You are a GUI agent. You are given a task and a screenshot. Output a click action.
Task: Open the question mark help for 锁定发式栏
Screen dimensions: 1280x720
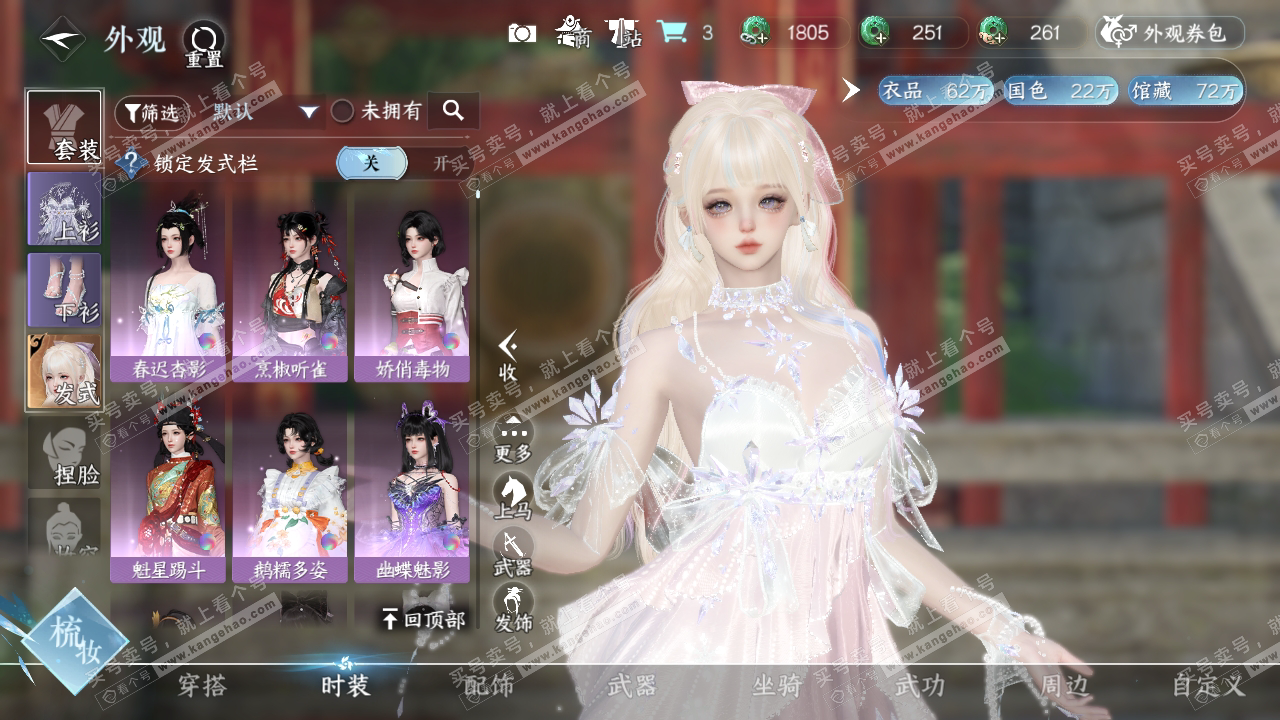(x=131, y=163)
